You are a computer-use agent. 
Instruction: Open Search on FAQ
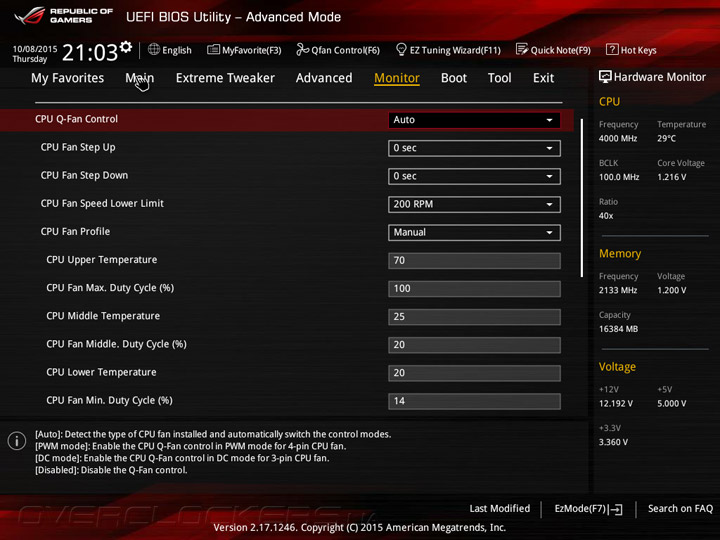tap(680, 508)
